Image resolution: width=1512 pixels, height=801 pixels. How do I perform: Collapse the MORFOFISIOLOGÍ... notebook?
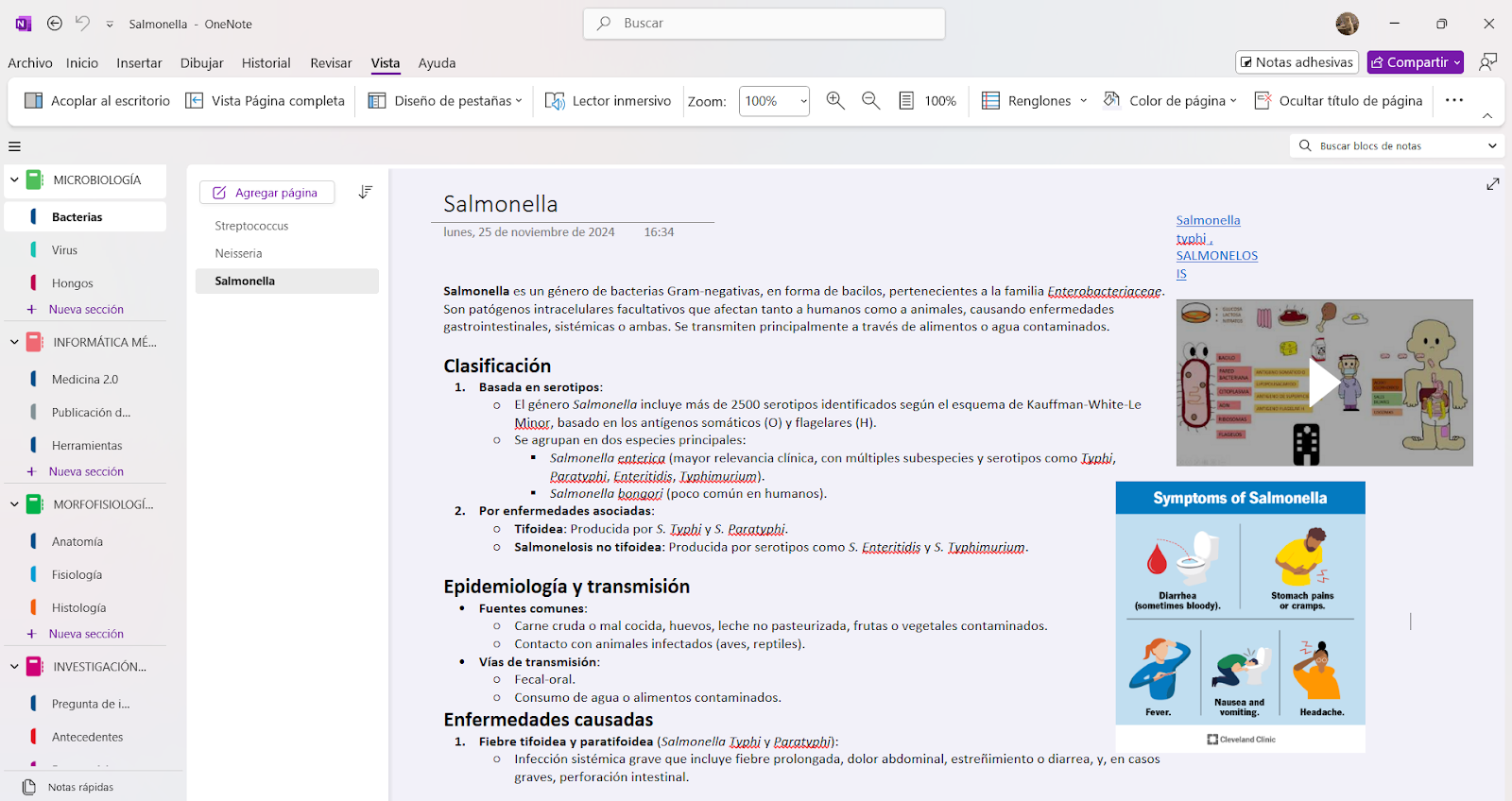pos(14,504)
